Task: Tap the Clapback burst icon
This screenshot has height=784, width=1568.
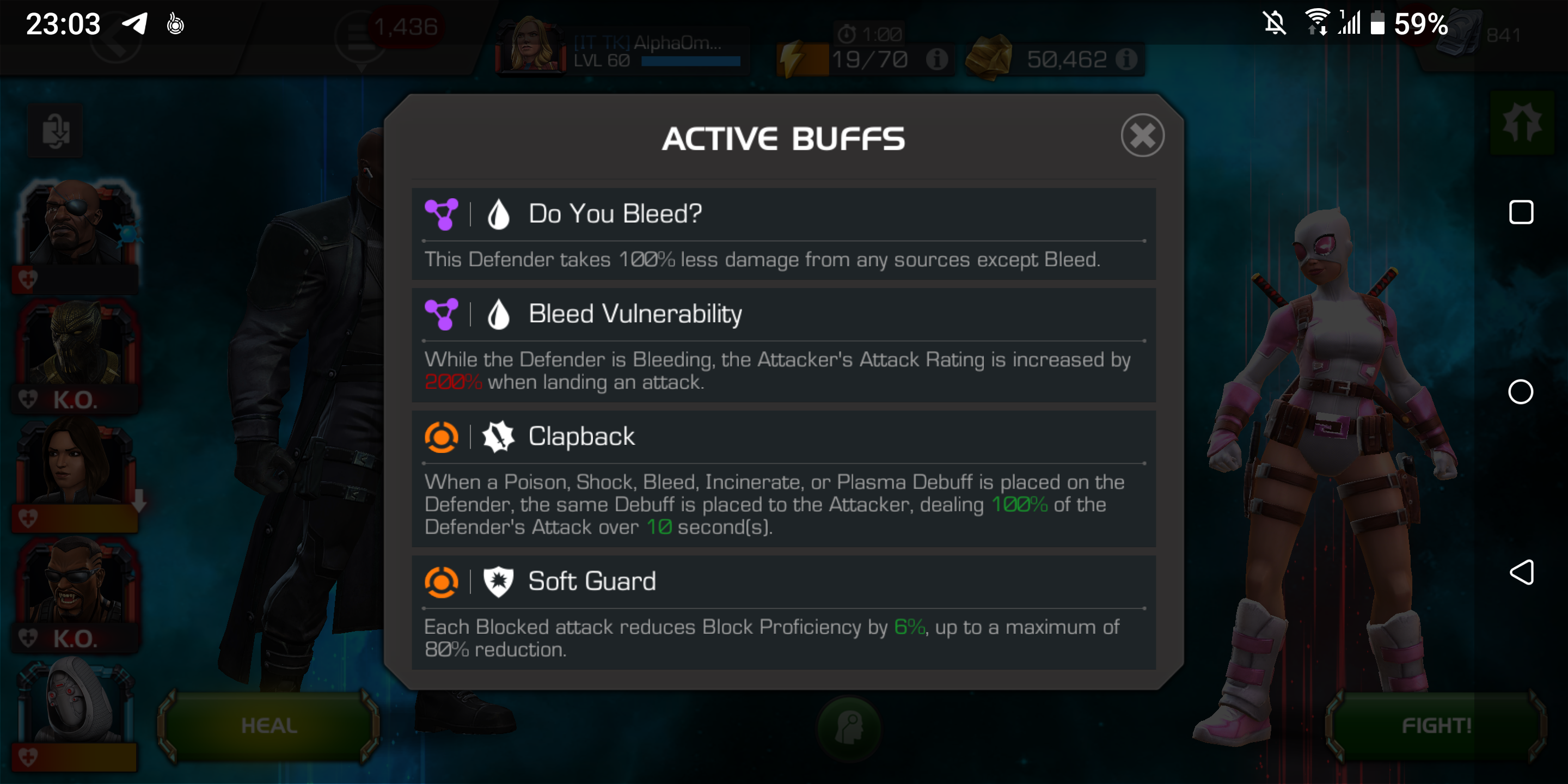Action: pos(498,437)
